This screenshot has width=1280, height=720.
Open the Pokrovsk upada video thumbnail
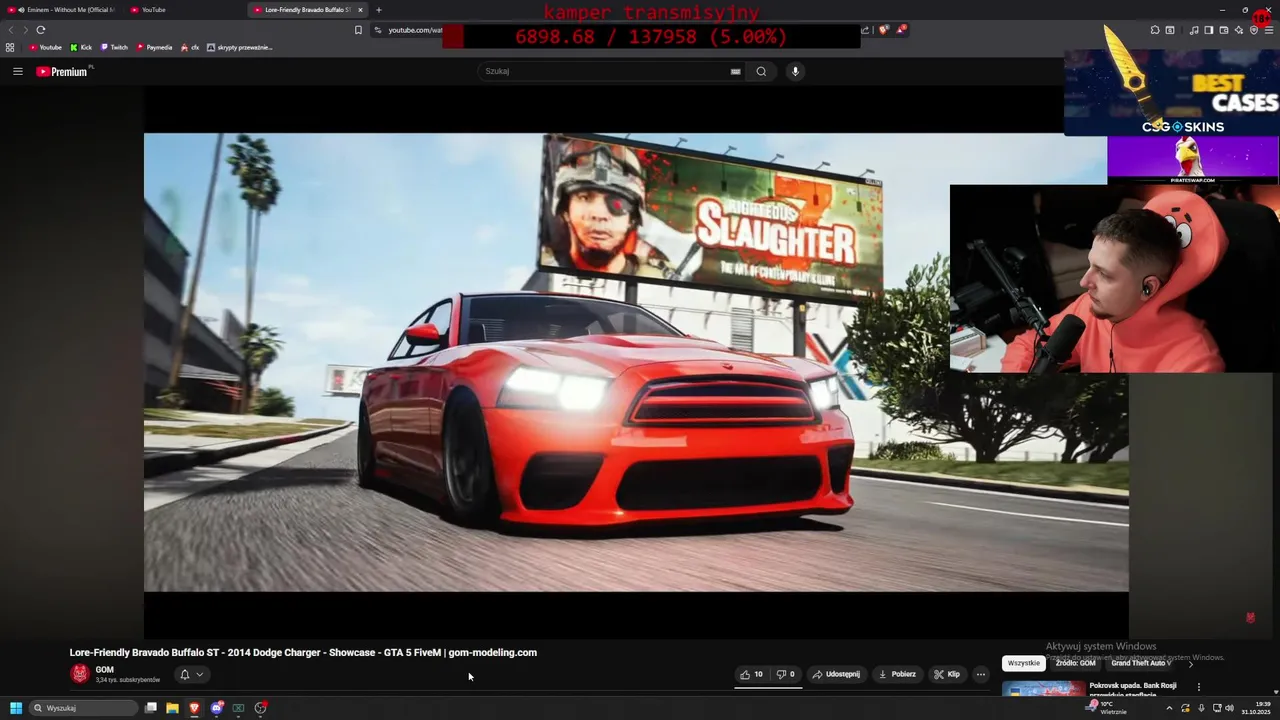[1043, 689]
